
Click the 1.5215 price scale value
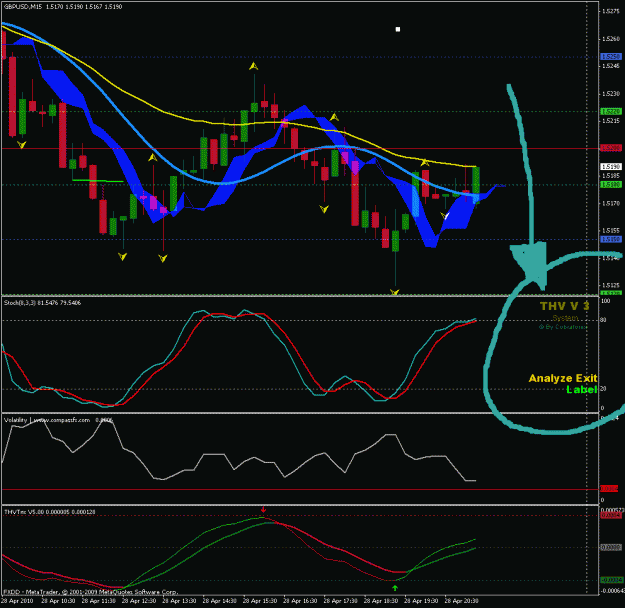611,121
